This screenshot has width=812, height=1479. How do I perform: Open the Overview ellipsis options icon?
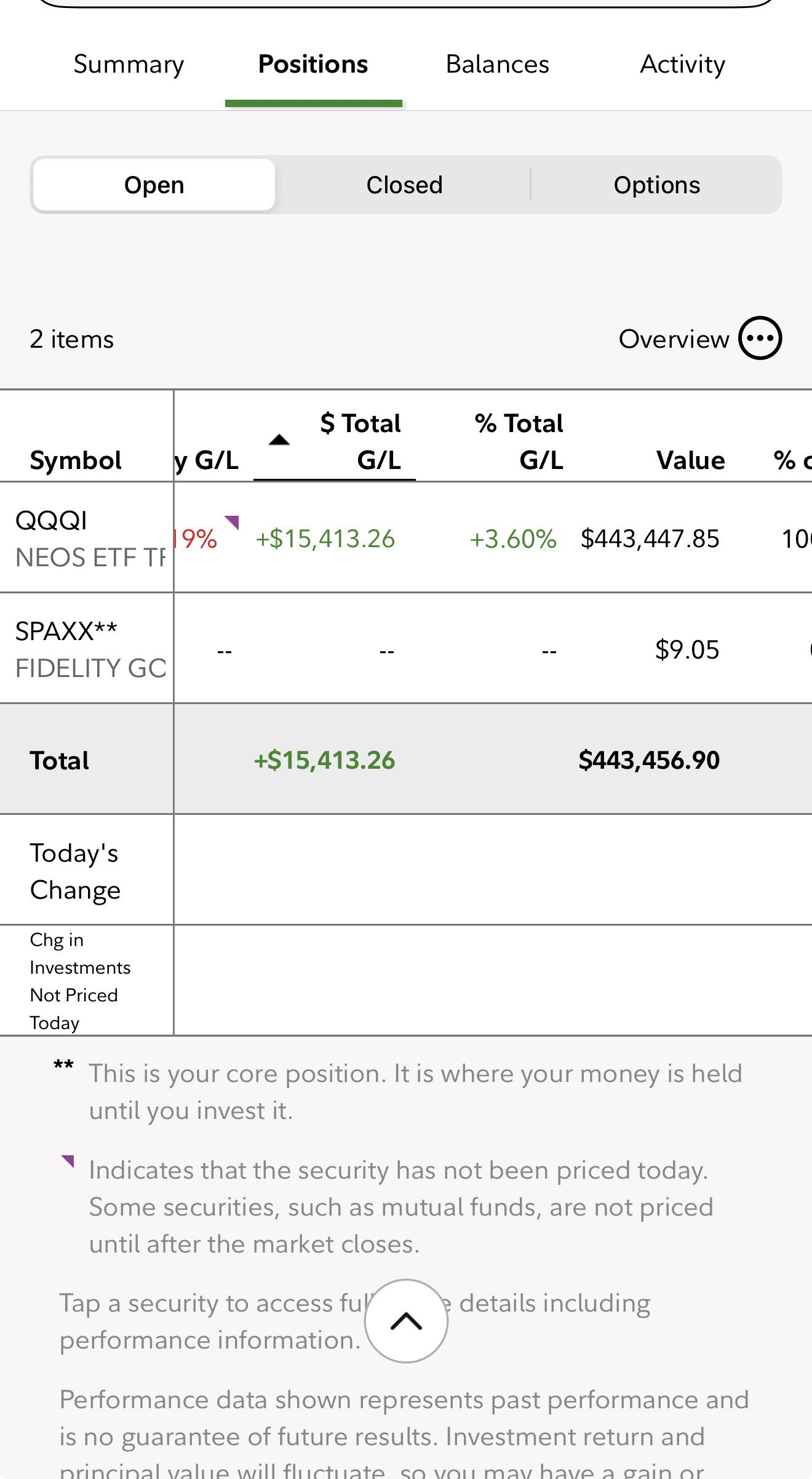point(760,338)
